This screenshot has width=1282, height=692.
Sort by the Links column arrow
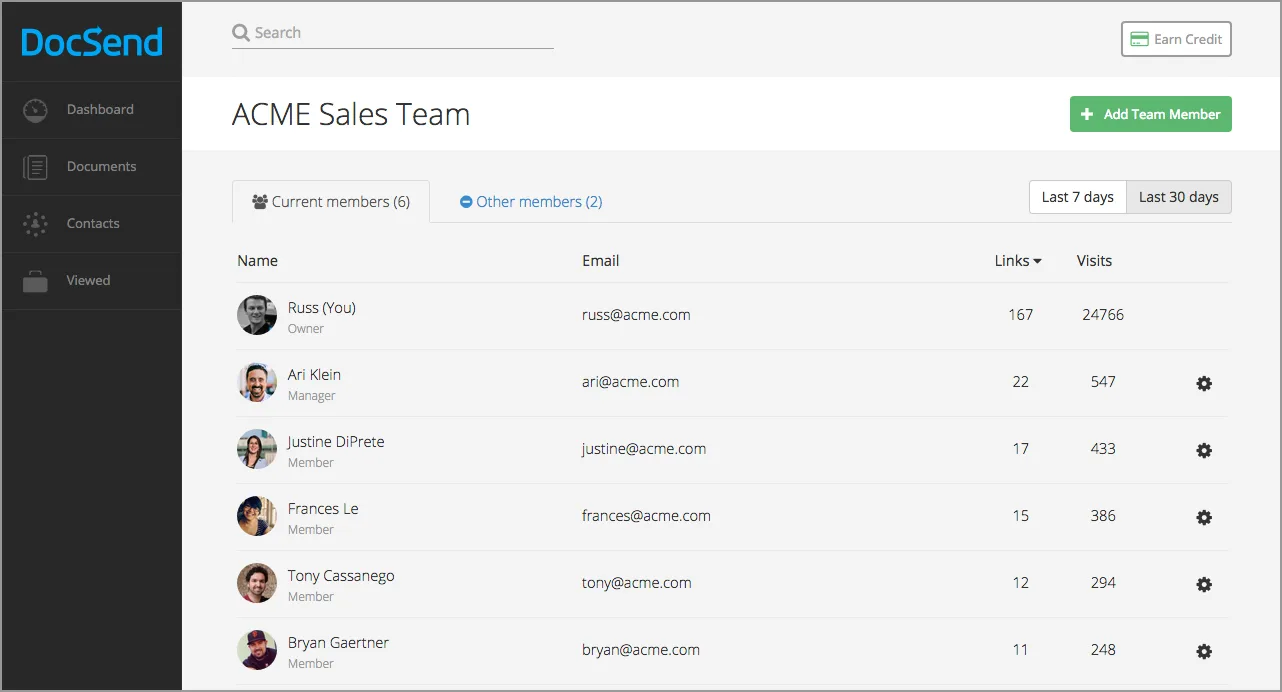tap(1037, 261)
